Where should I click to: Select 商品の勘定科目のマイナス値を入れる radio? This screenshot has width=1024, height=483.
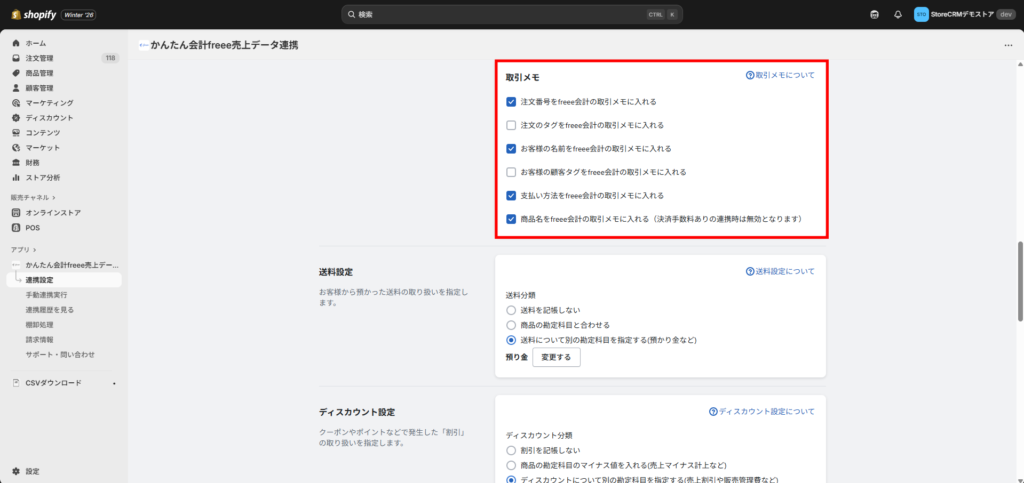coord(511,465)
